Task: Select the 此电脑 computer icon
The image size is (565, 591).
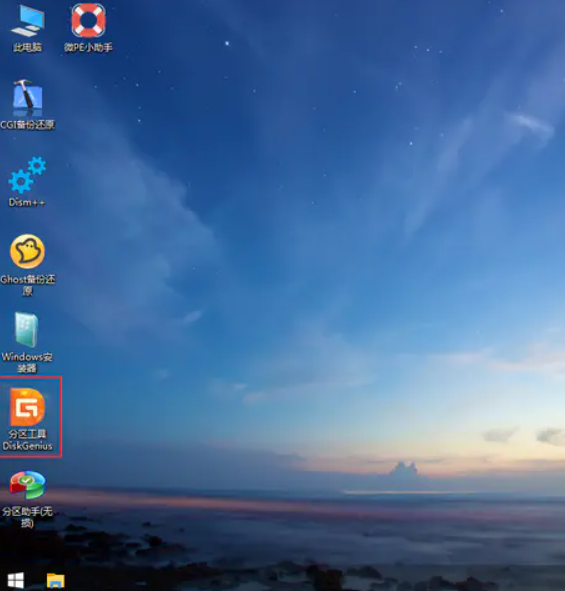Action: click(28, 21)
